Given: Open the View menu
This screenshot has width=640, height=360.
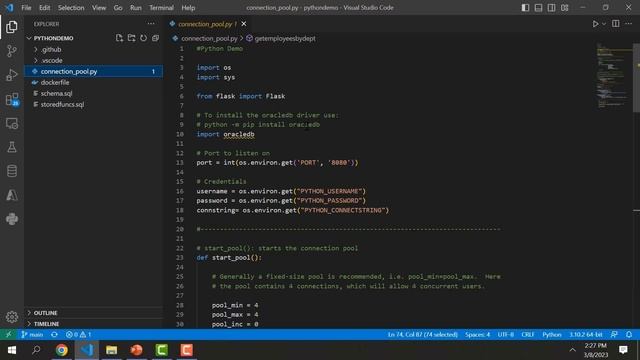Looking at the screenshot, I should [x=99, y=8].
